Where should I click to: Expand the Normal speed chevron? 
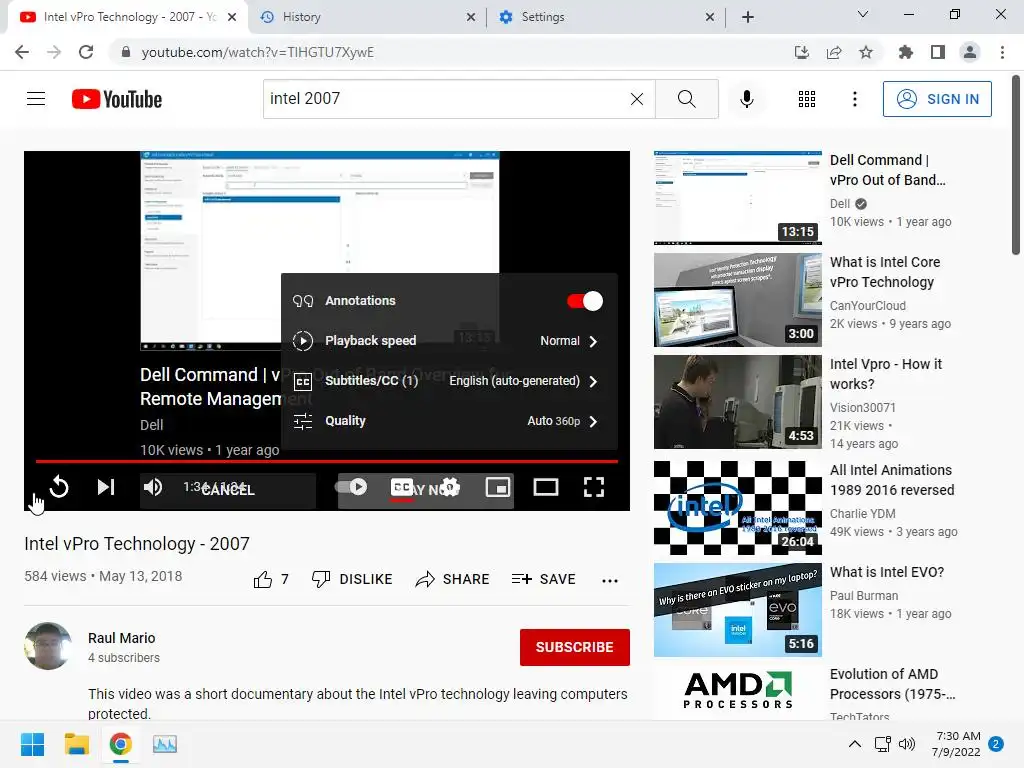(593, 341)
